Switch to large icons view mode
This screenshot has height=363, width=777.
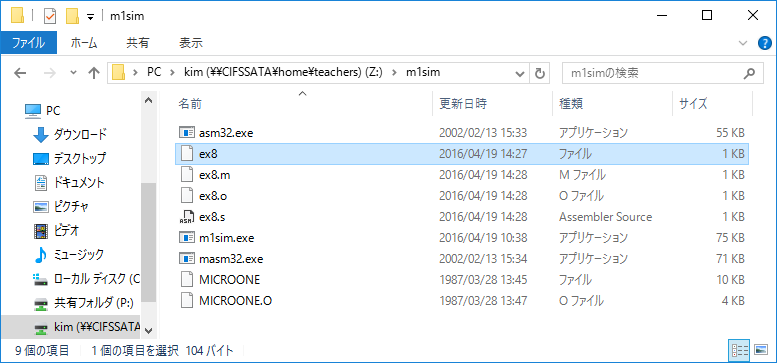[760, 351]
